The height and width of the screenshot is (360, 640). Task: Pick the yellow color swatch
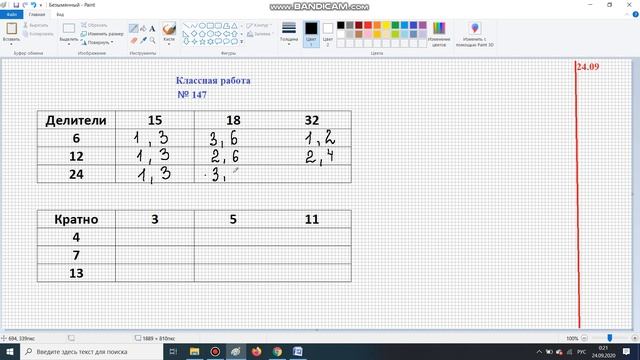tap(386, 25)
